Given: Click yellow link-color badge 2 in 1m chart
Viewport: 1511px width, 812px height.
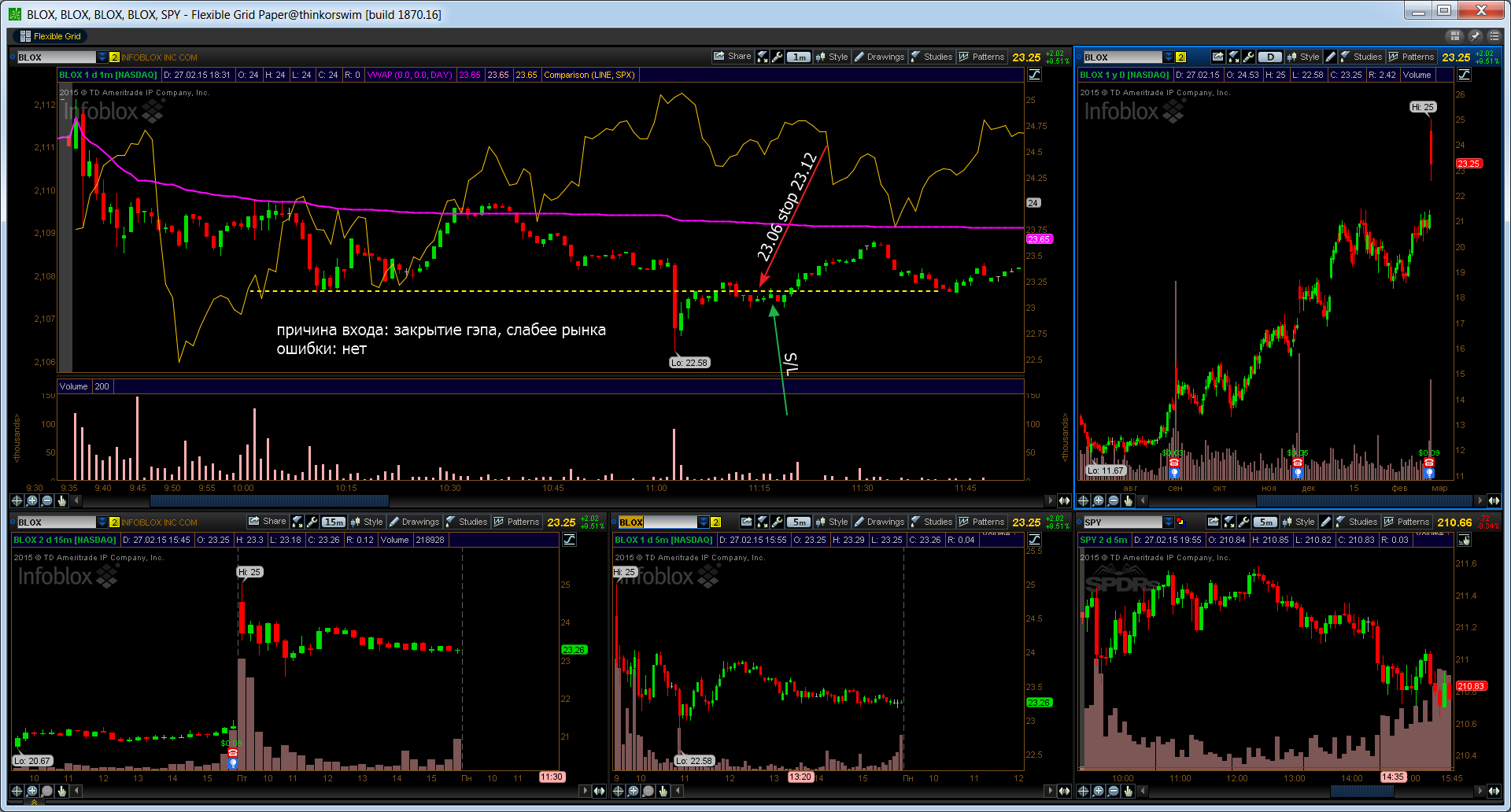Looking at the screenshot, I should pyautogui.click(x=114, y=57).
